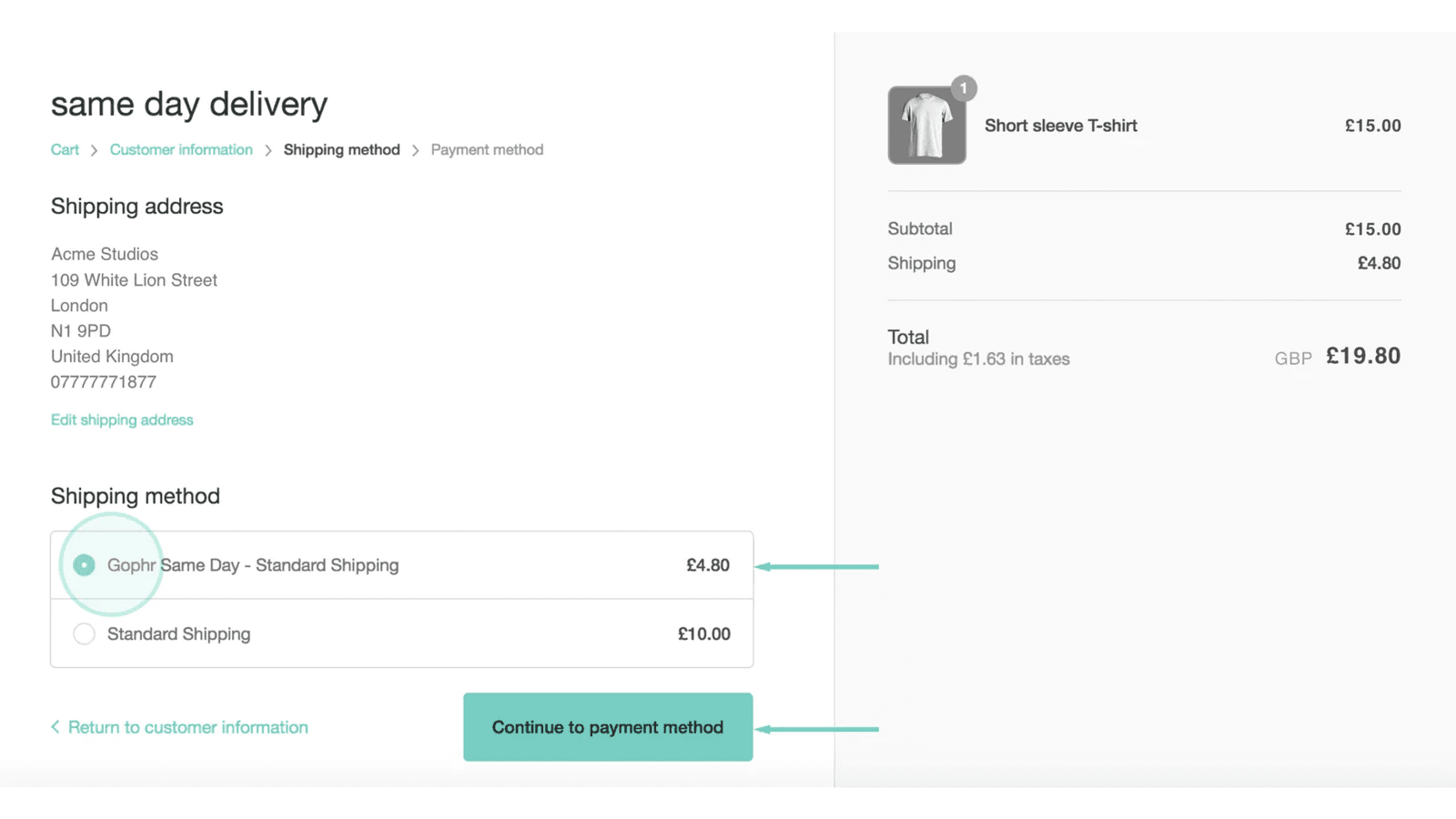The width and height of the screenshot is (1456, 819).
Task: Open Edit shipping address
Action: point(122,420)
